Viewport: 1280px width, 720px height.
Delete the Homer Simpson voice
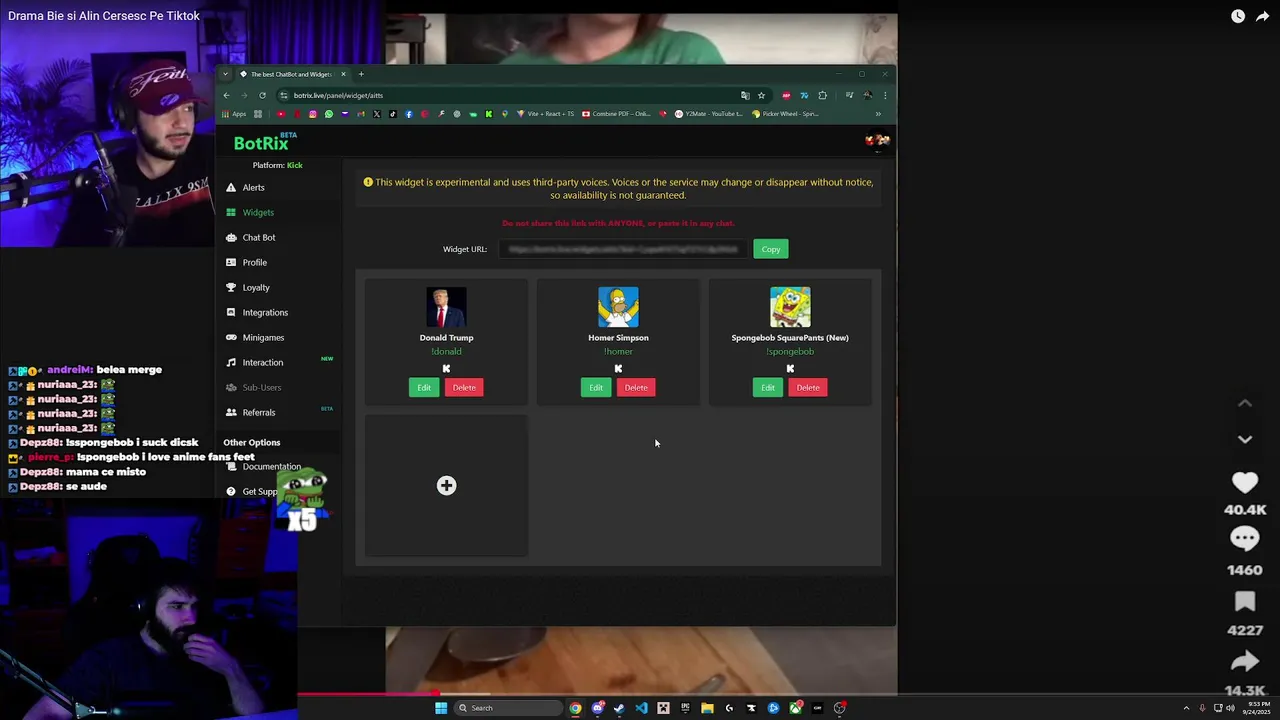[x=636, y=387]
